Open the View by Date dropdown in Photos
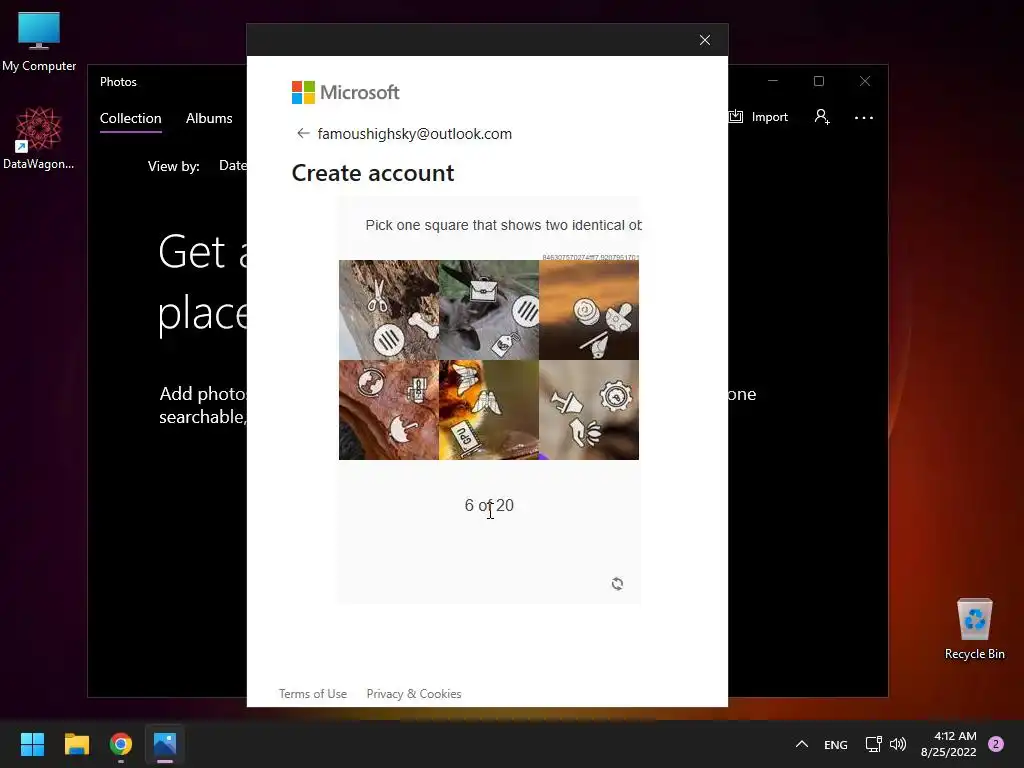The image size is (1024, 768). (232, 166)
